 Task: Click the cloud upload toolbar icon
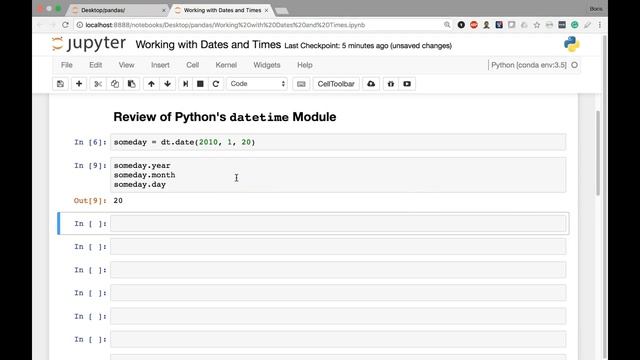coord(371,84)
